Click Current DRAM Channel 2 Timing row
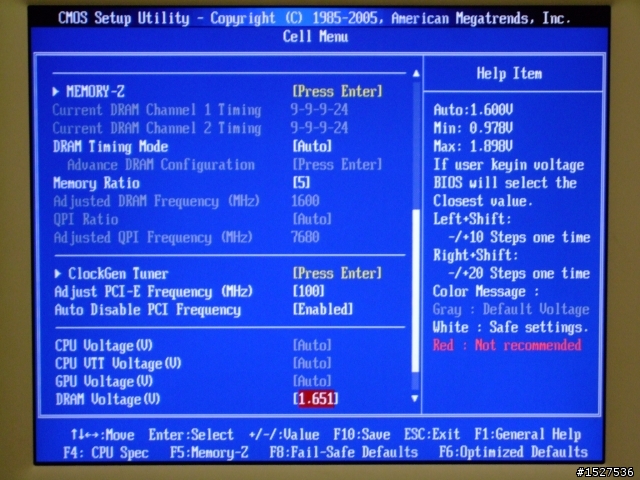The image size is (640, 480). point(200,128)
